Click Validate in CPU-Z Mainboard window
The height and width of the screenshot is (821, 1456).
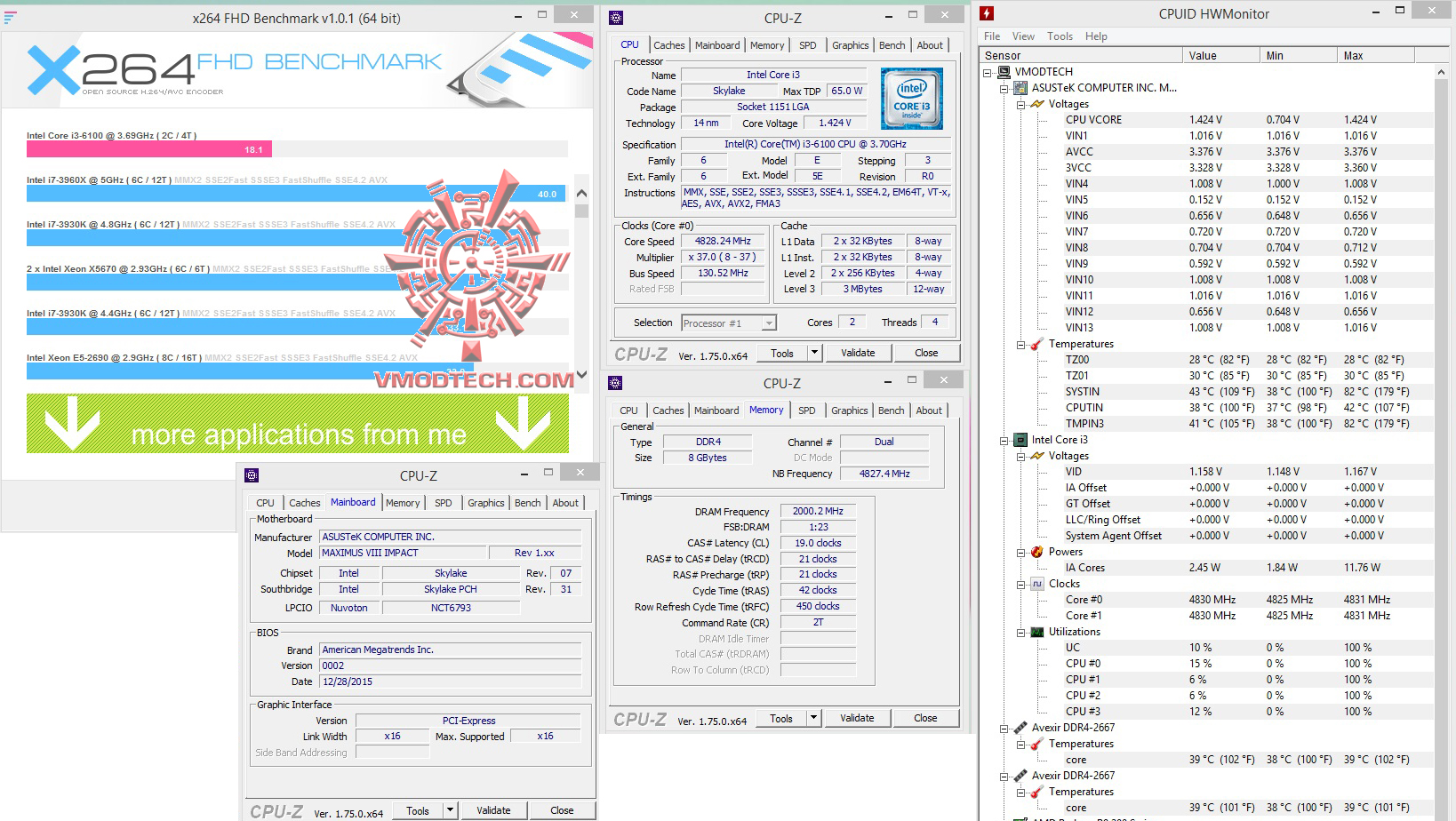[493, 810]
